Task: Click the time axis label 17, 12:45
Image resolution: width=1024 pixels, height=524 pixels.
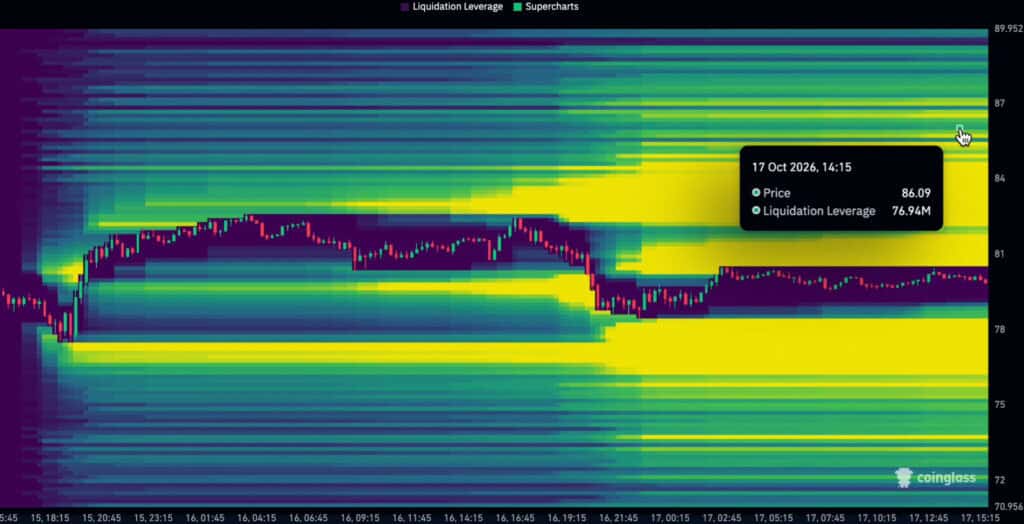Action: [x=929, y=517]
